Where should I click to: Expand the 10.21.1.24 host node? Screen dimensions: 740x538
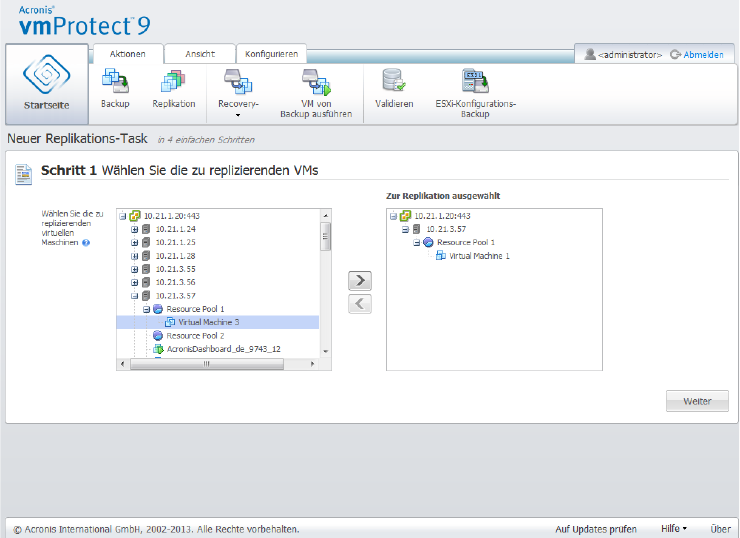click(x=134, y=229)
